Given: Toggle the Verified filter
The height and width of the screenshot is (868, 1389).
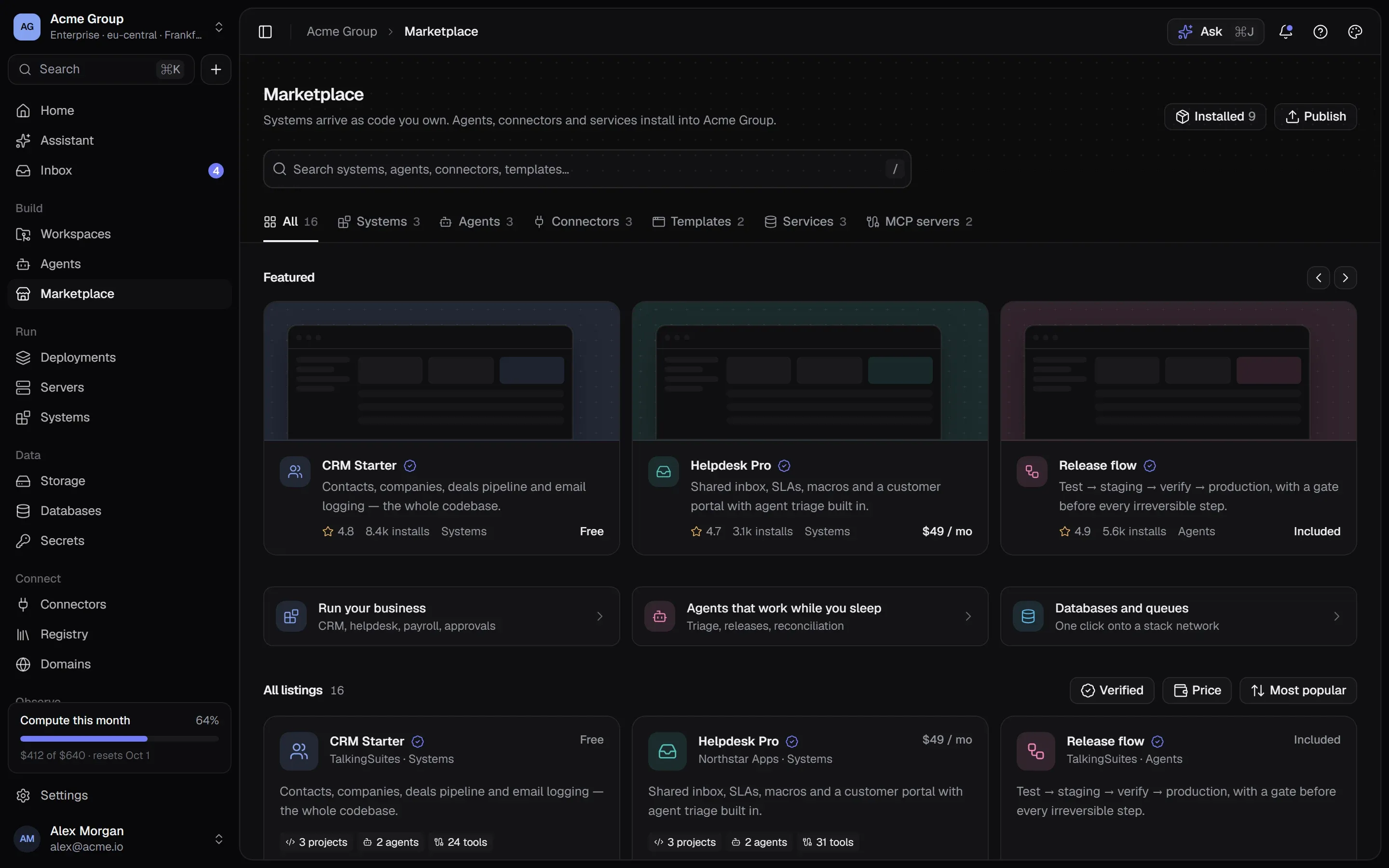Looking at the screenshot, I should point(1112,690).
